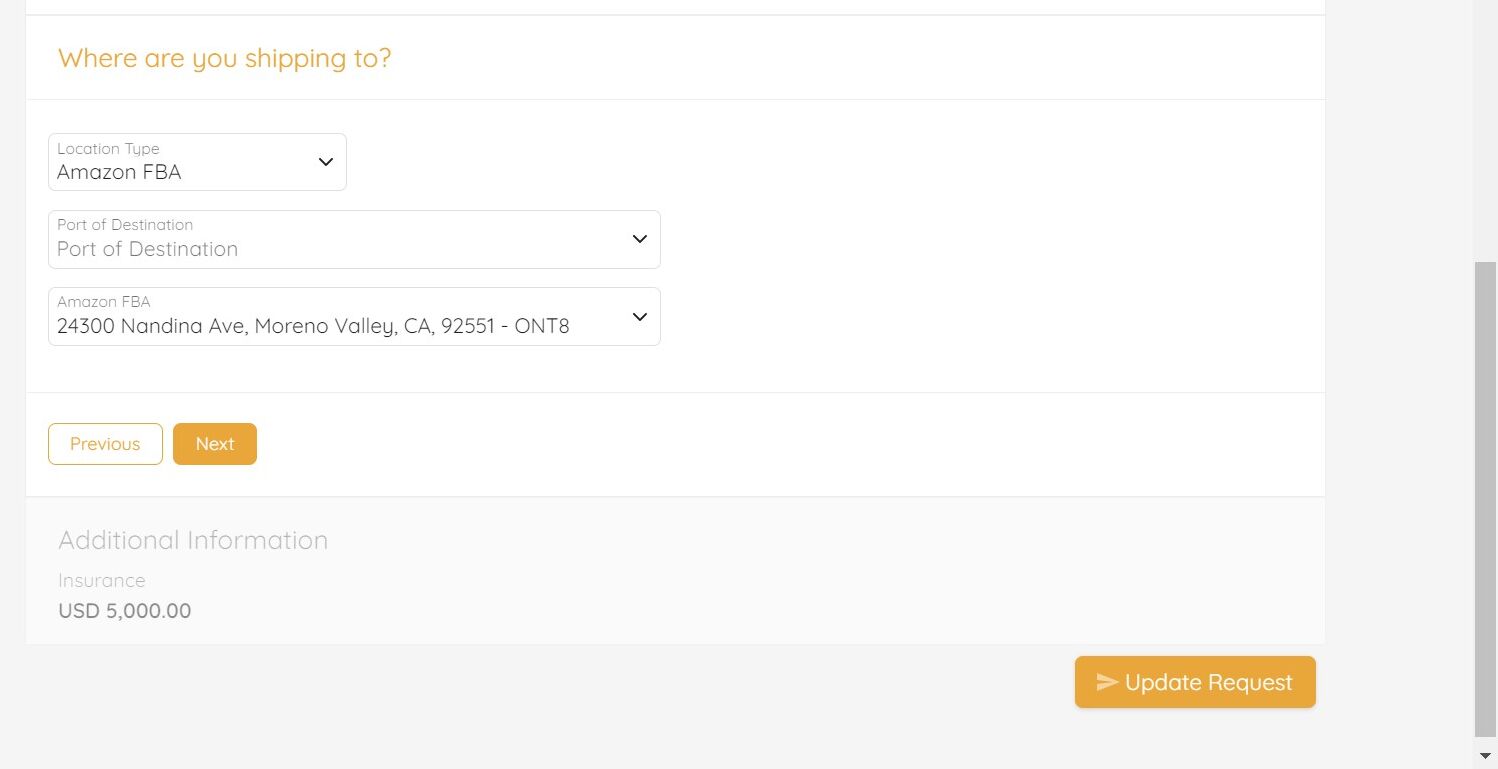Click the selected address text 24300 Nandina Ave
Image resolution: width=1498 pixels, height=769 pixels.
(x=313, y=326)
